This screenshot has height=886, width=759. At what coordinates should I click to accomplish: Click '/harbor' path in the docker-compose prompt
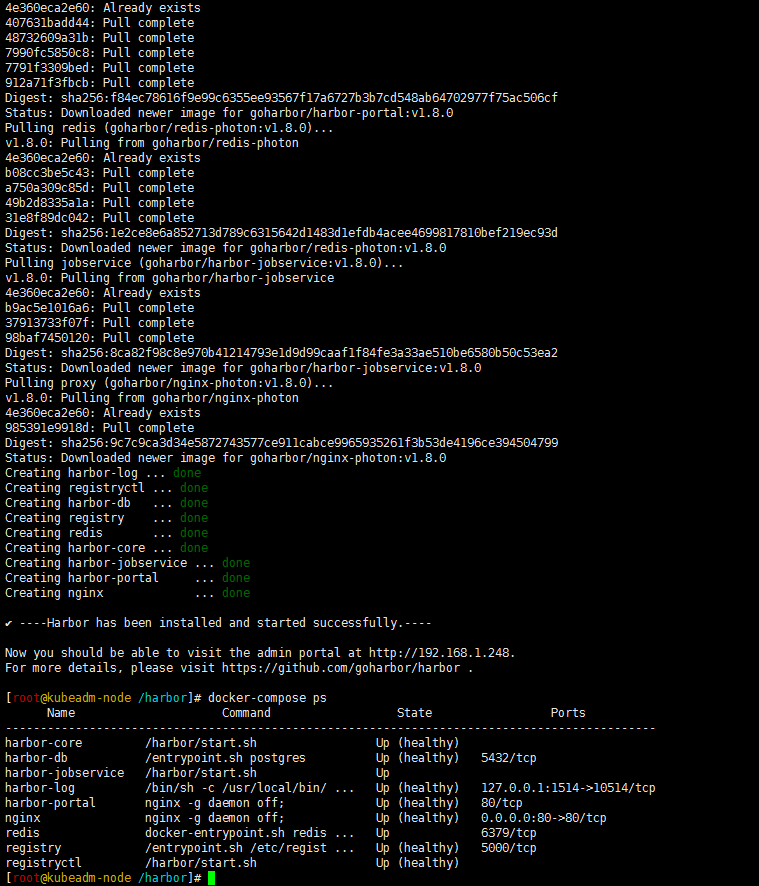[x=162, y=698]
